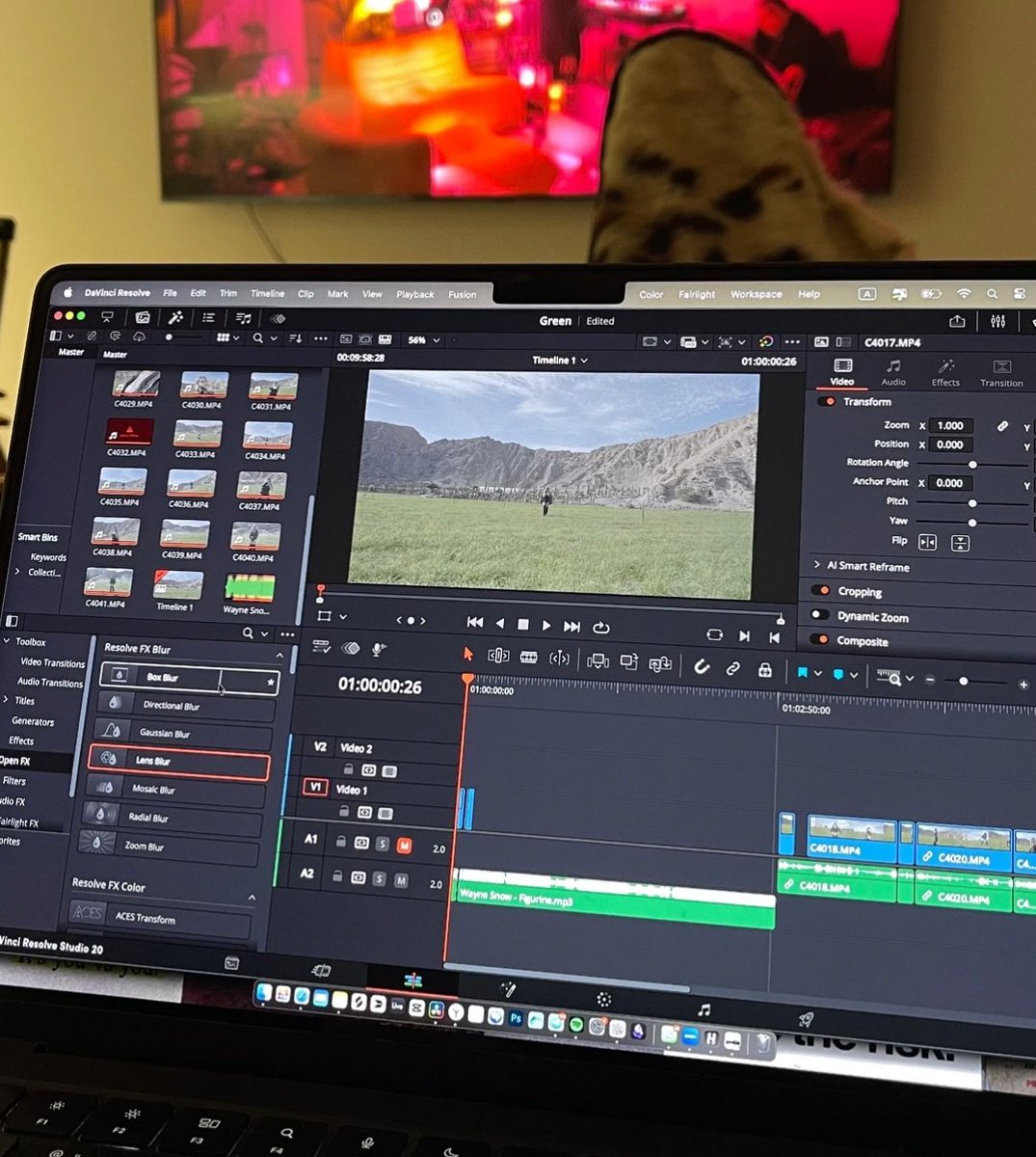Click the Loop playback icon
The width and height of the screenshot is (1036, 1157).
[601, 627]
